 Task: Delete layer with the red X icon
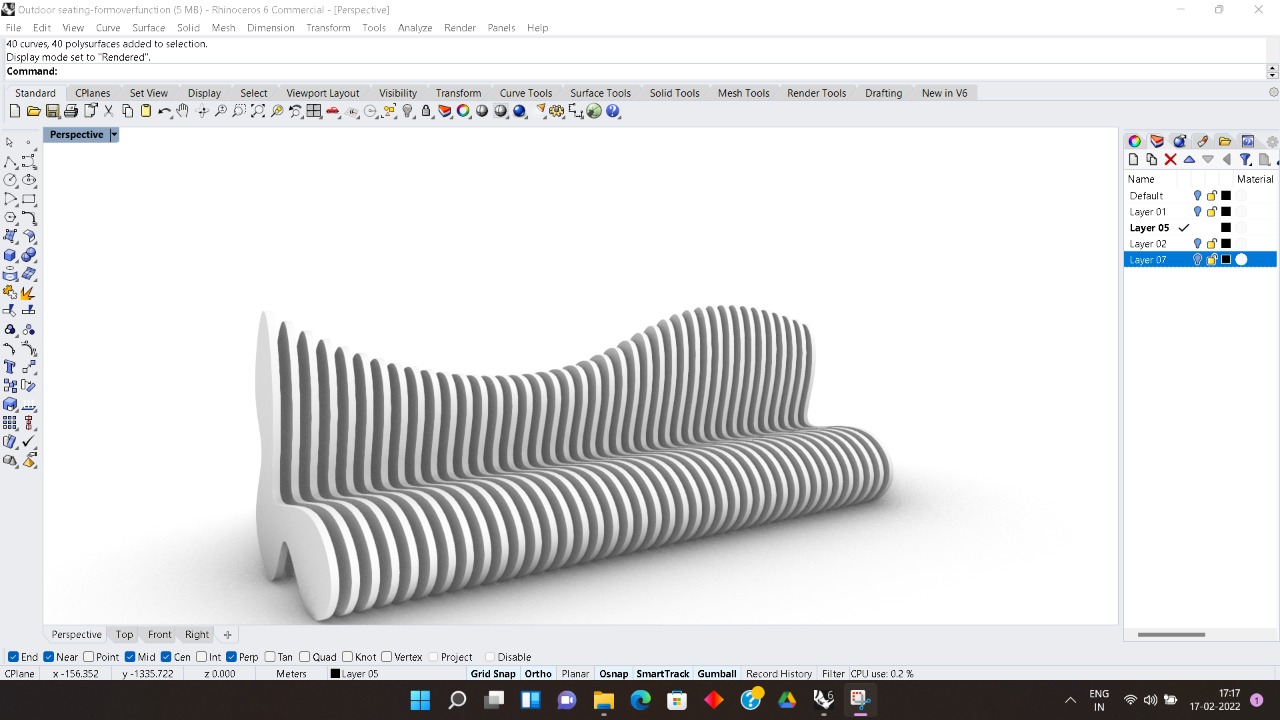click(1170, 160)
